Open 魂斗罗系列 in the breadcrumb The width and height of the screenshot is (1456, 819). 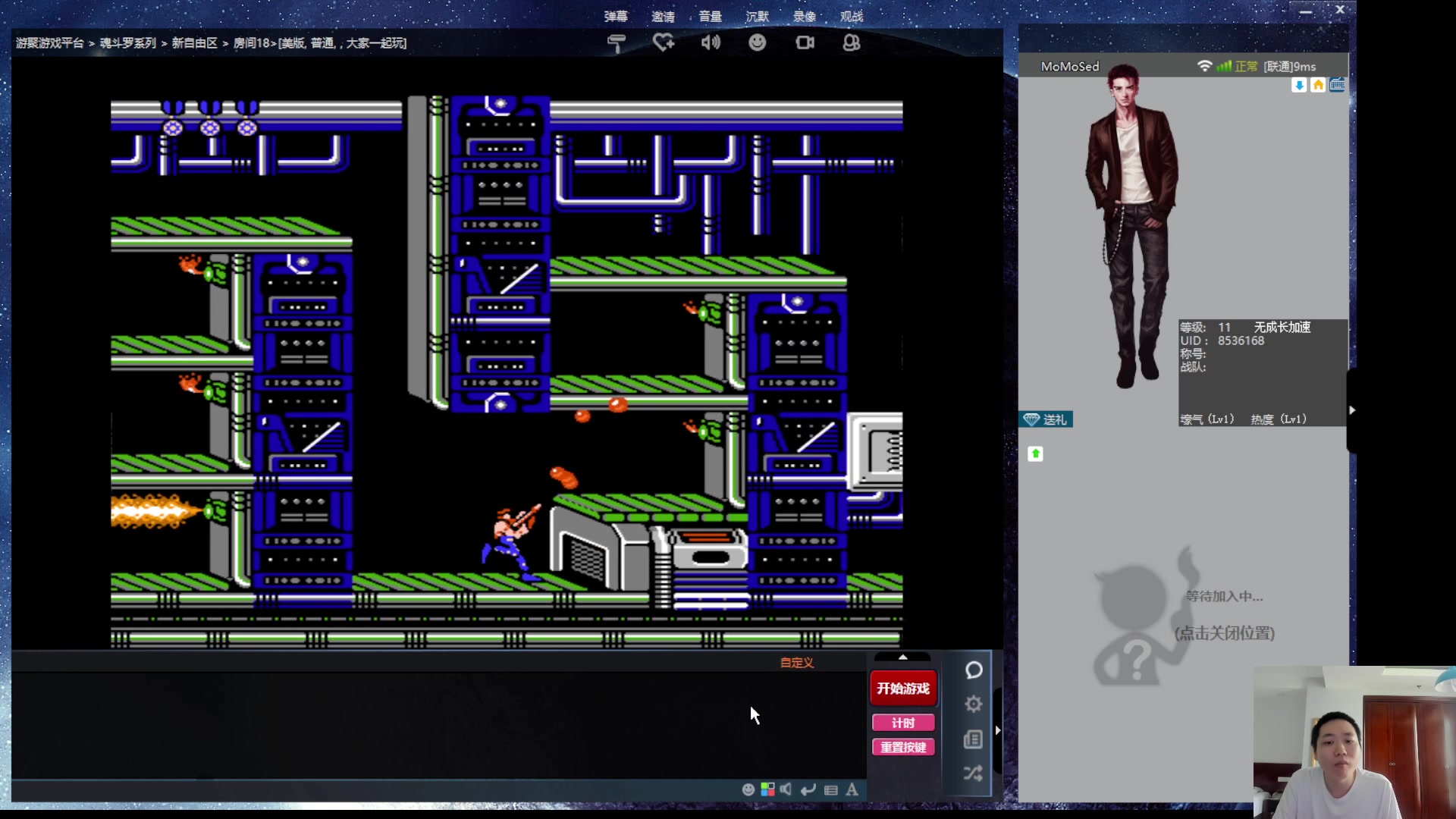tap(128, 43)
